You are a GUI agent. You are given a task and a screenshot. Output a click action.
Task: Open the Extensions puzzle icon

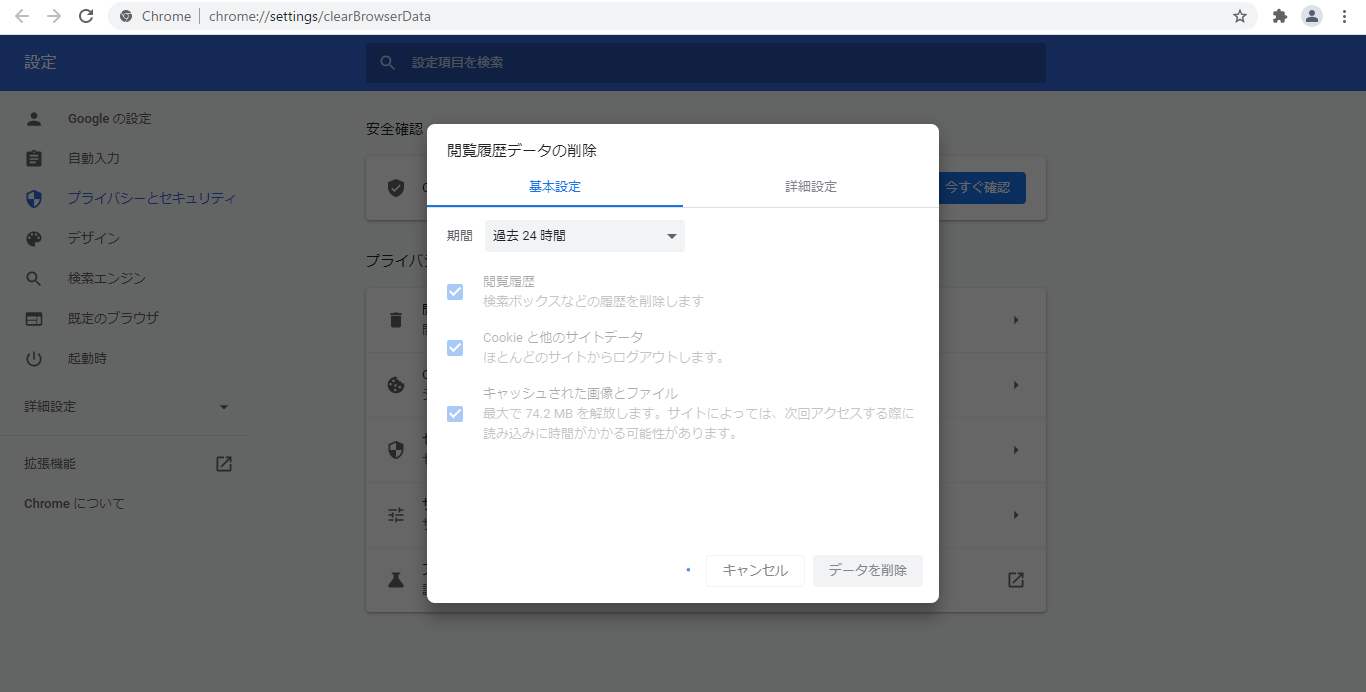click(x=1279, y=16)
